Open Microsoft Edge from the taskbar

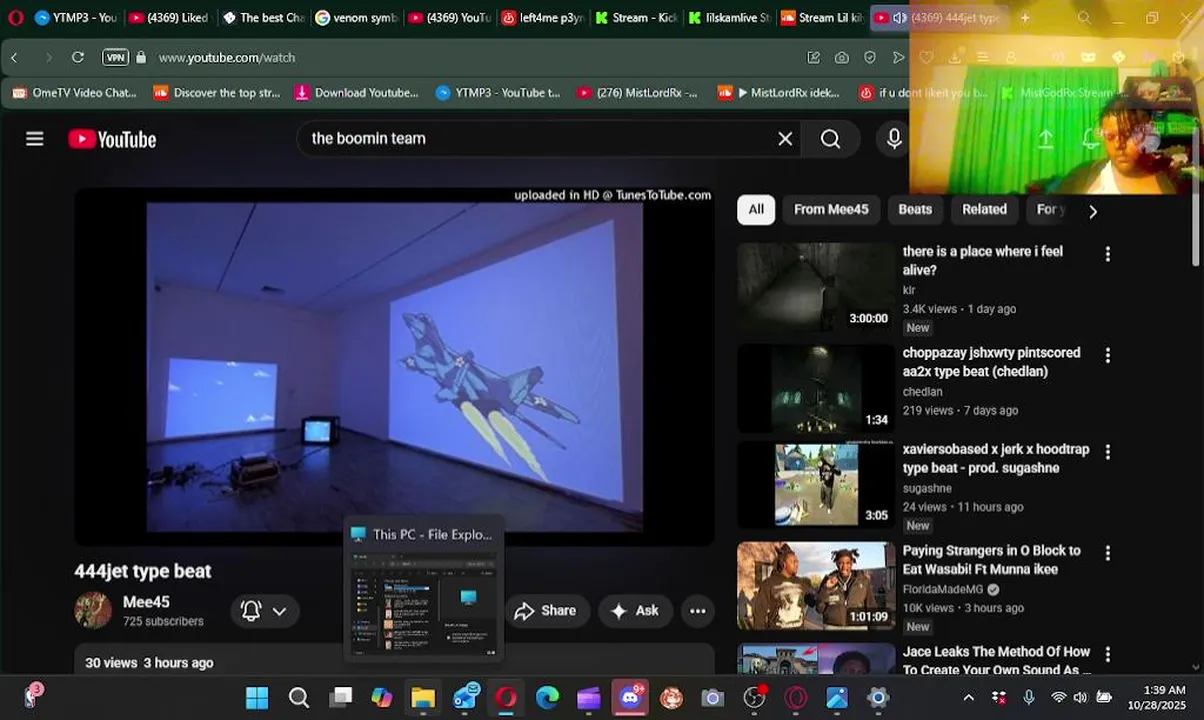547,698
